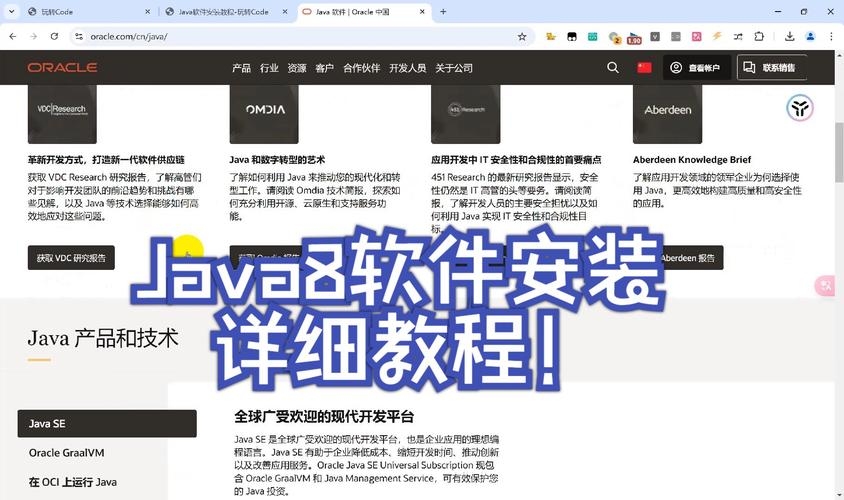Image resolution: width=844 pixels, height=500 pixels.
Task: Open the 合作伙伴 navigation menu
Action: (362, 68)
